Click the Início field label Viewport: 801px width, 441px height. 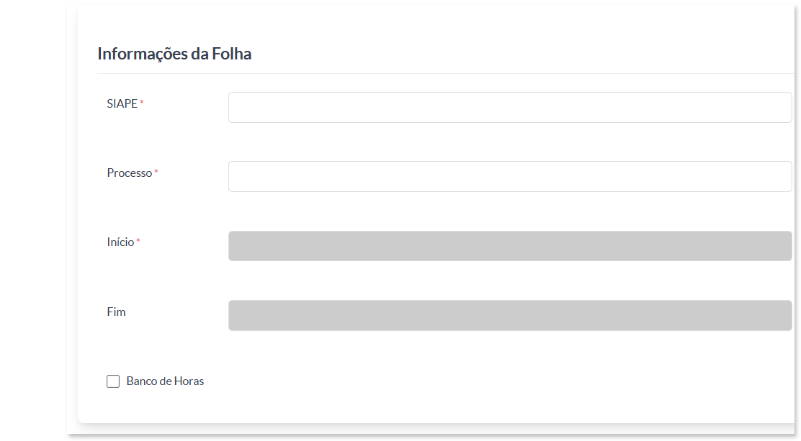pos(120,242)
